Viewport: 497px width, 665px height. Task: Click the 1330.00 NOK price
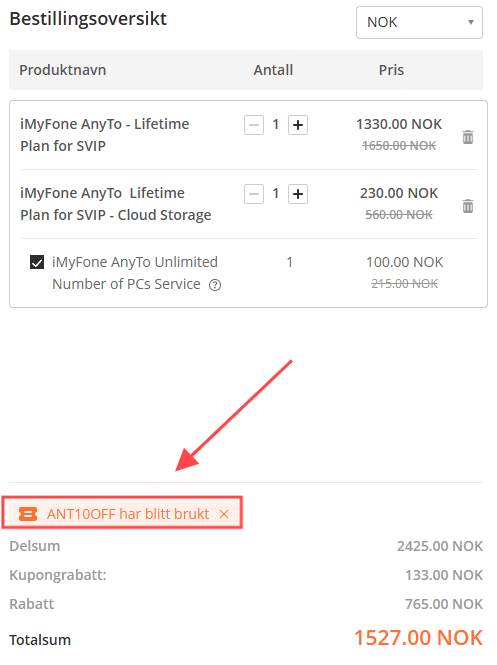[399, 124]
